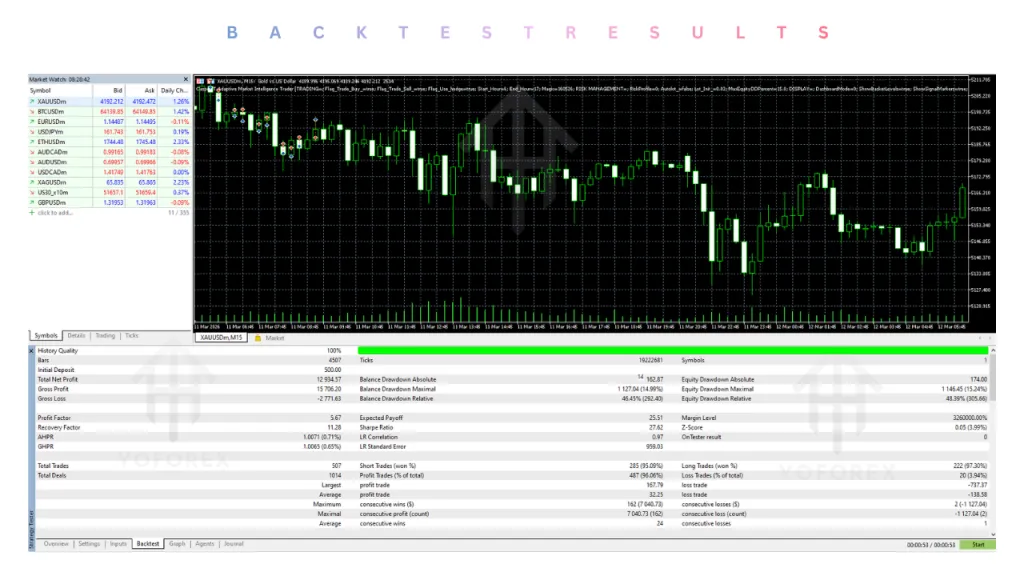Click 'click to add...' symbol field

(x=55, y=213)
